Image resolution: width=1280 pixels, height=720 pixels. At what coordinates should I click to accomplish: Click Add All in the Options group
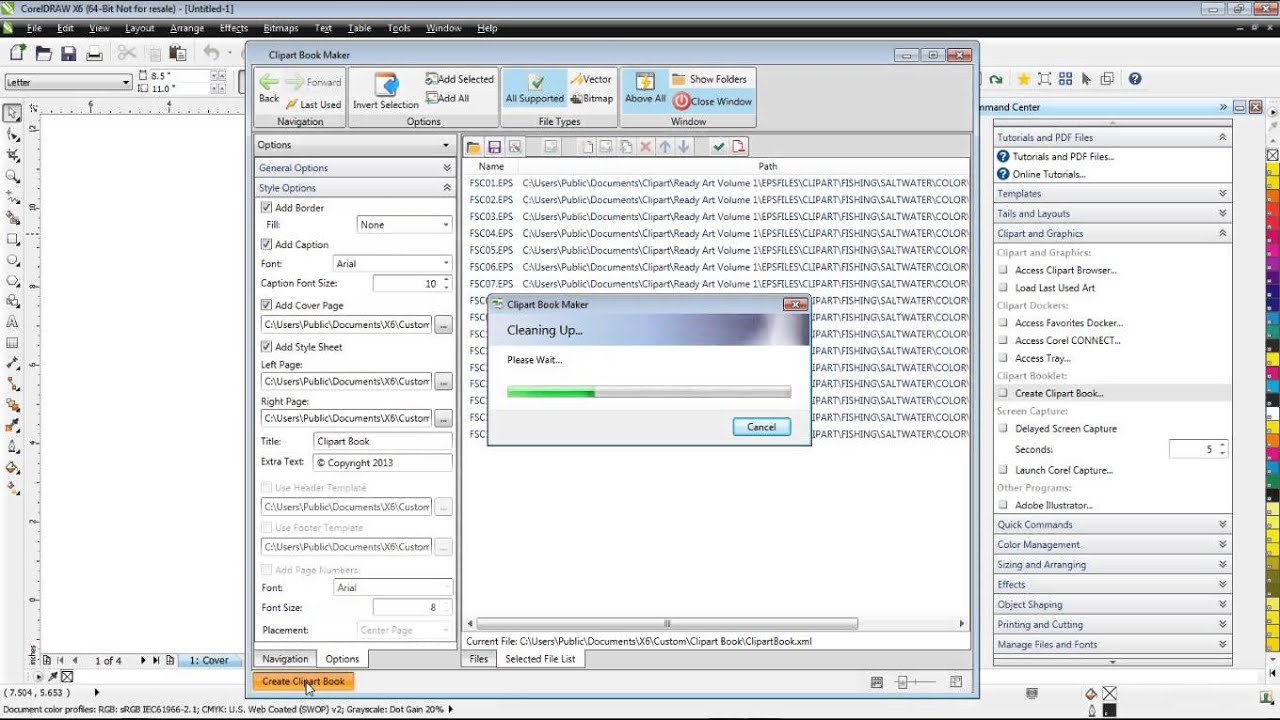pos(447,98)
